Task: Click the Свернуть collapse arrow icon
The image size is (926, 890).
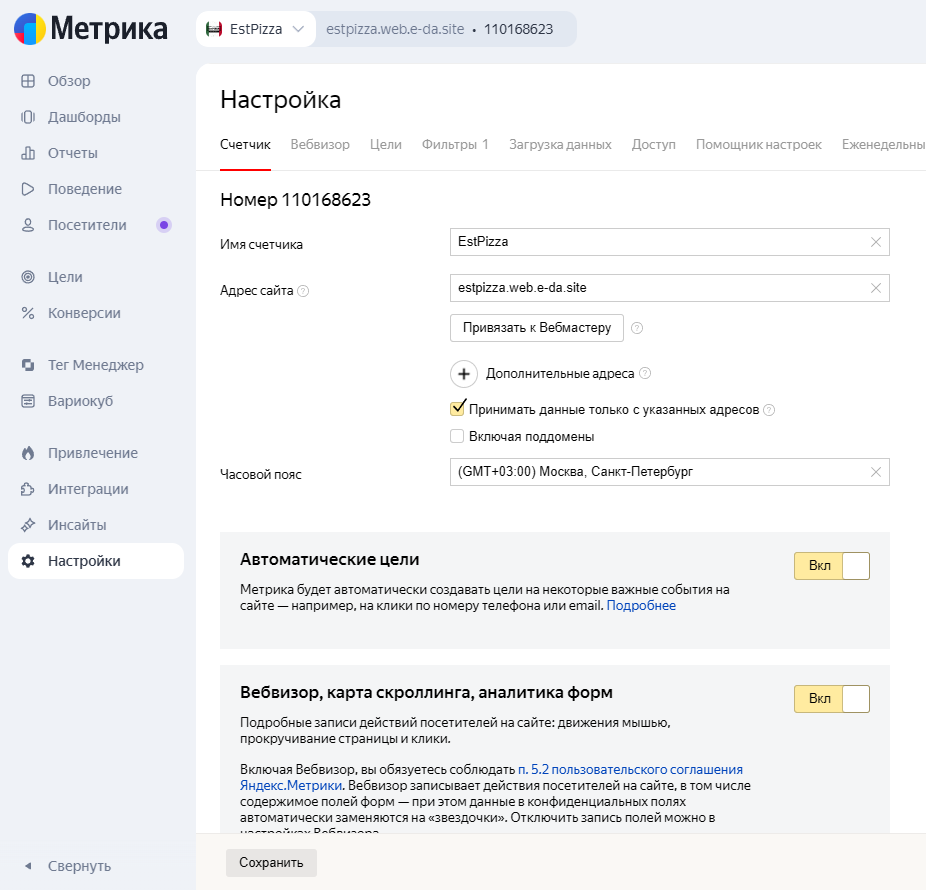Action: click(x=28, y=866)
